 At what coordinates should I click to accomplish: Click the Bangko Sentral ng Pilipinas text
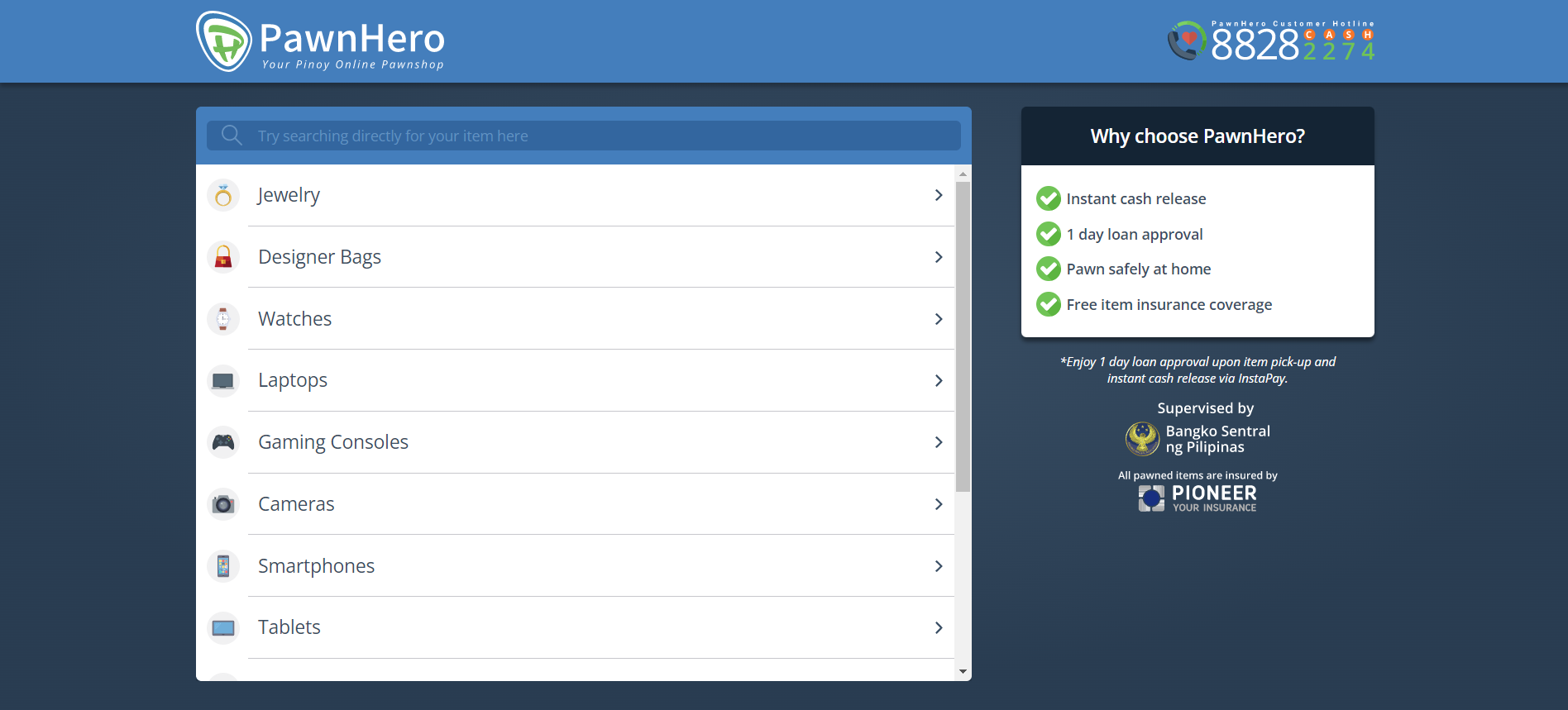(1217, 439)
